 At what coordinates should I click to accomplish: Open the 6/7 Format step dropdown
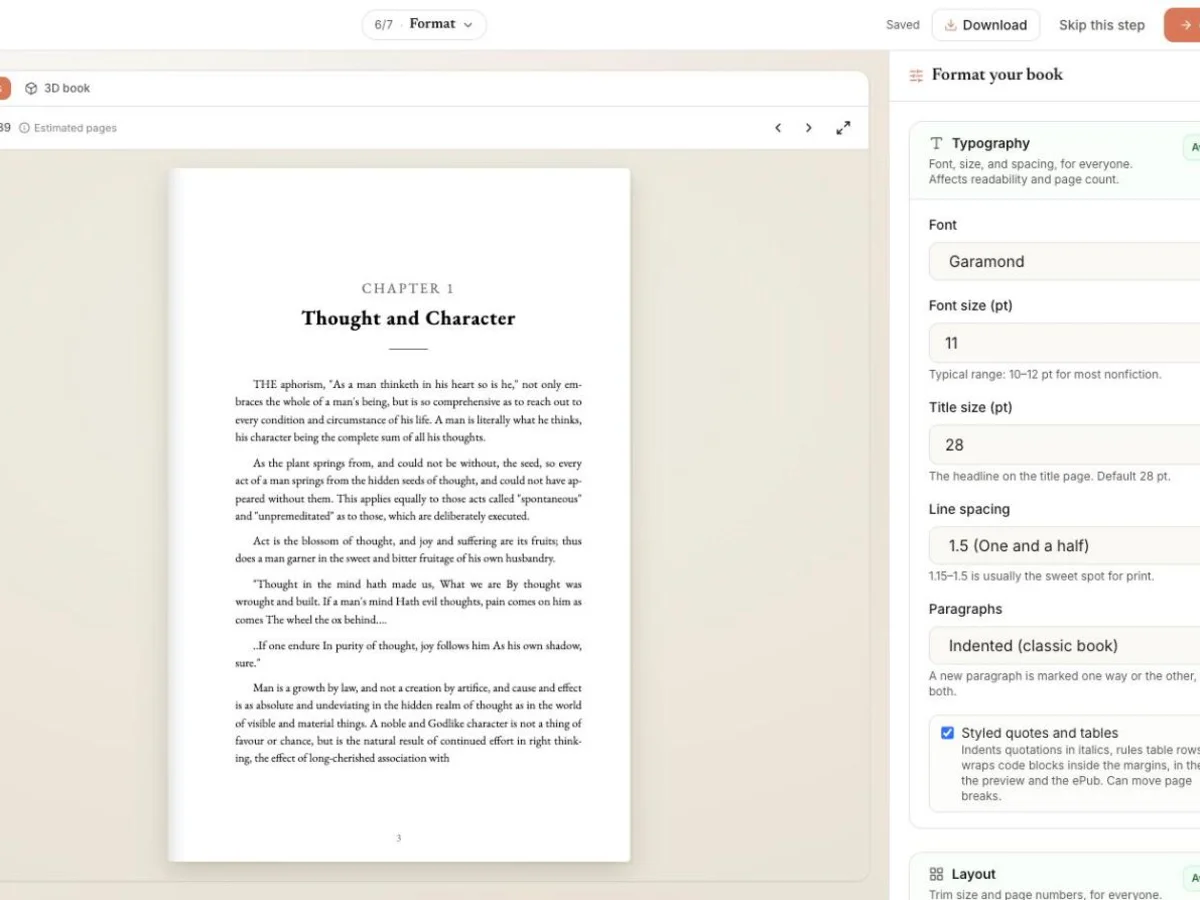[424, 24]
